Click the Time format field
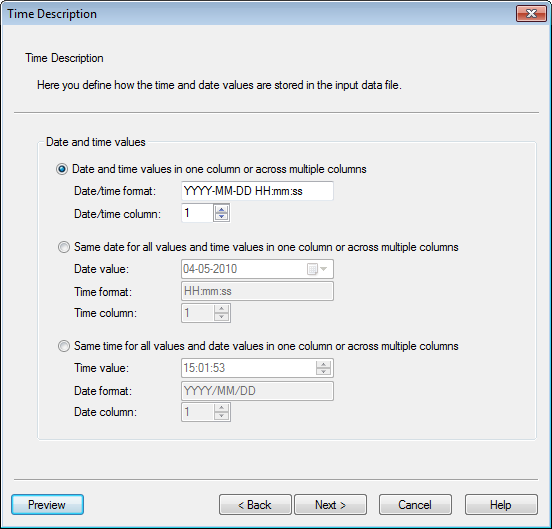This screenshot has width=552, height=529. click(257, 291)
